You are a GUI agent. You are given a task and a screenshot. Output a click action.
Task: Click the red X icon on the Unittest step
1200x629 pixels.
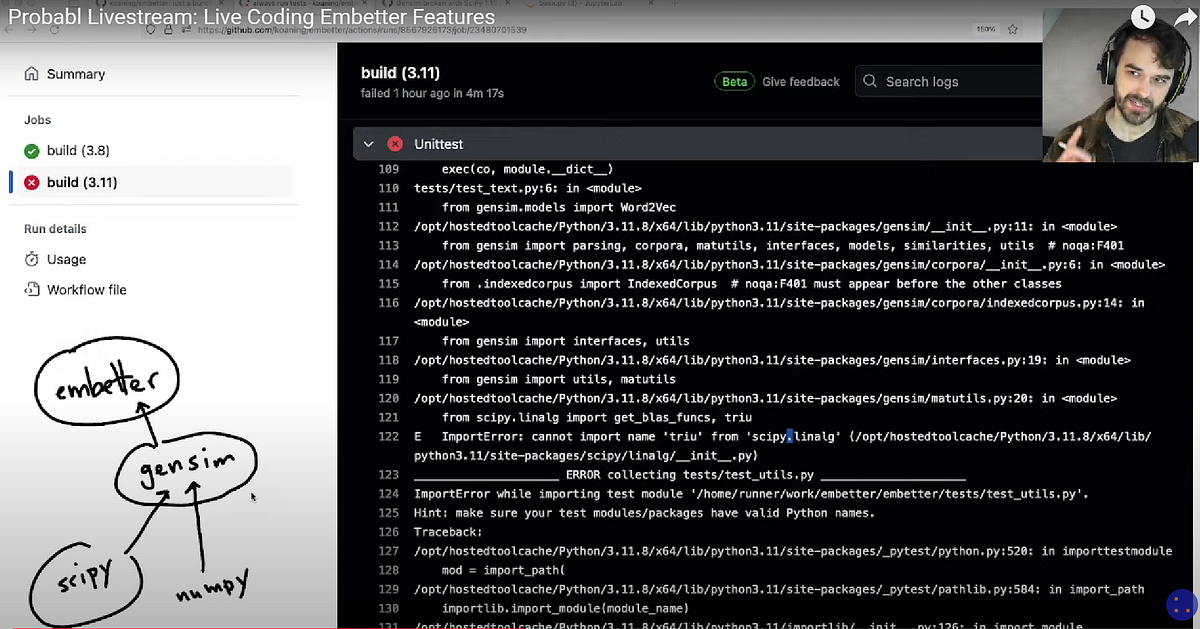tap(394, 143)
